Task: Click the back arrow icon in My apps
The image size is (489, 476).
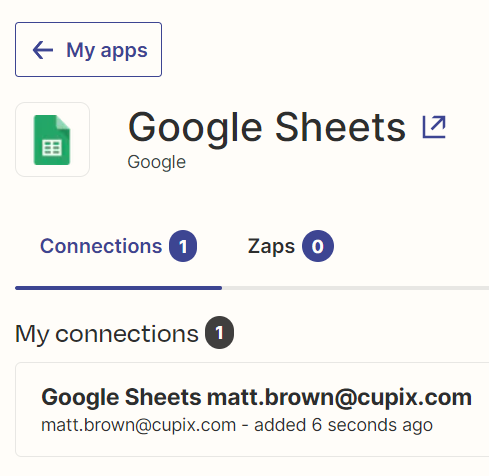Action: [x=43, y=50]
